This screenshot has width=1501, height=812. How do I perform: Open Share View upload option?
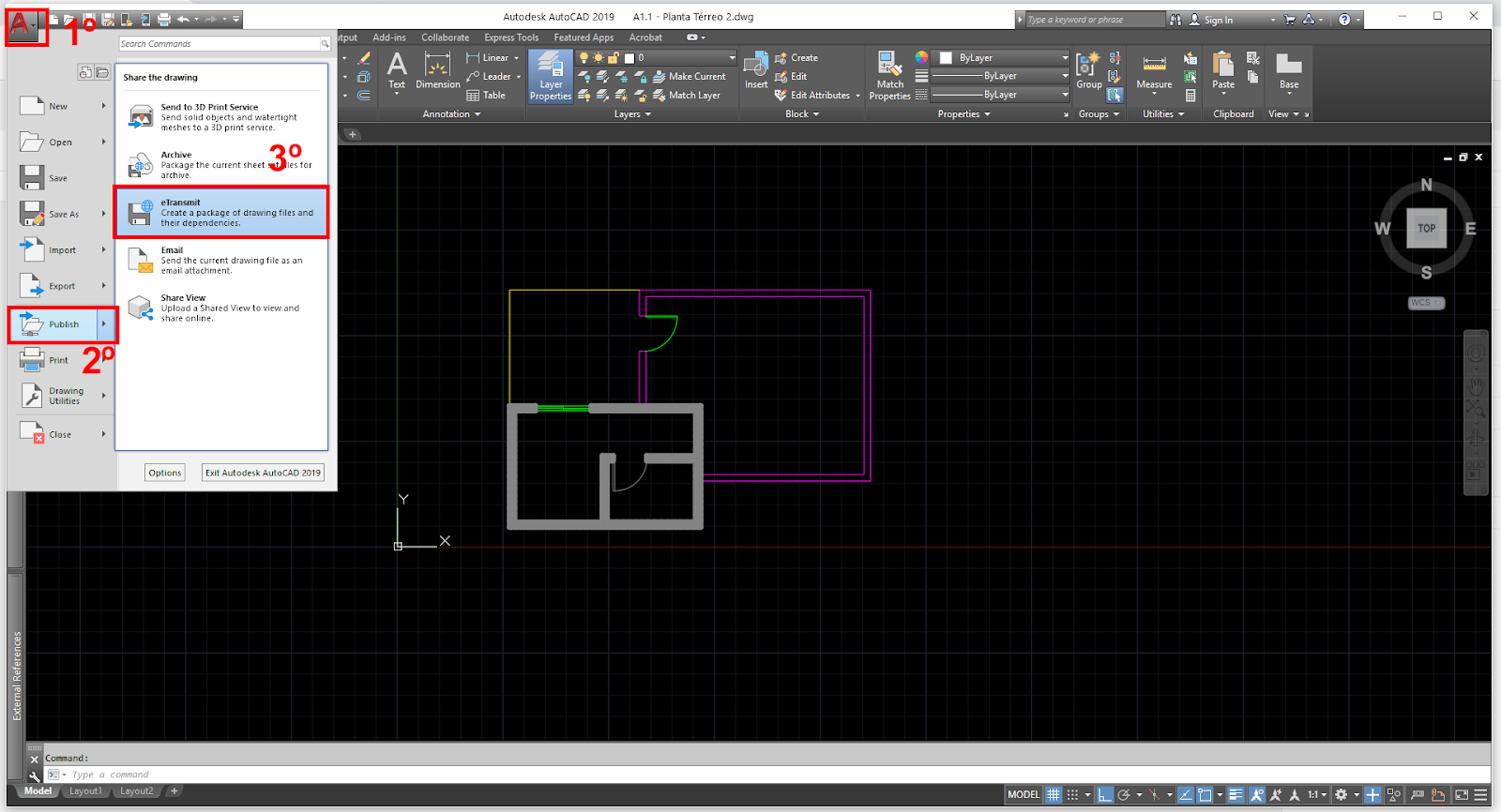click(221, 308)
